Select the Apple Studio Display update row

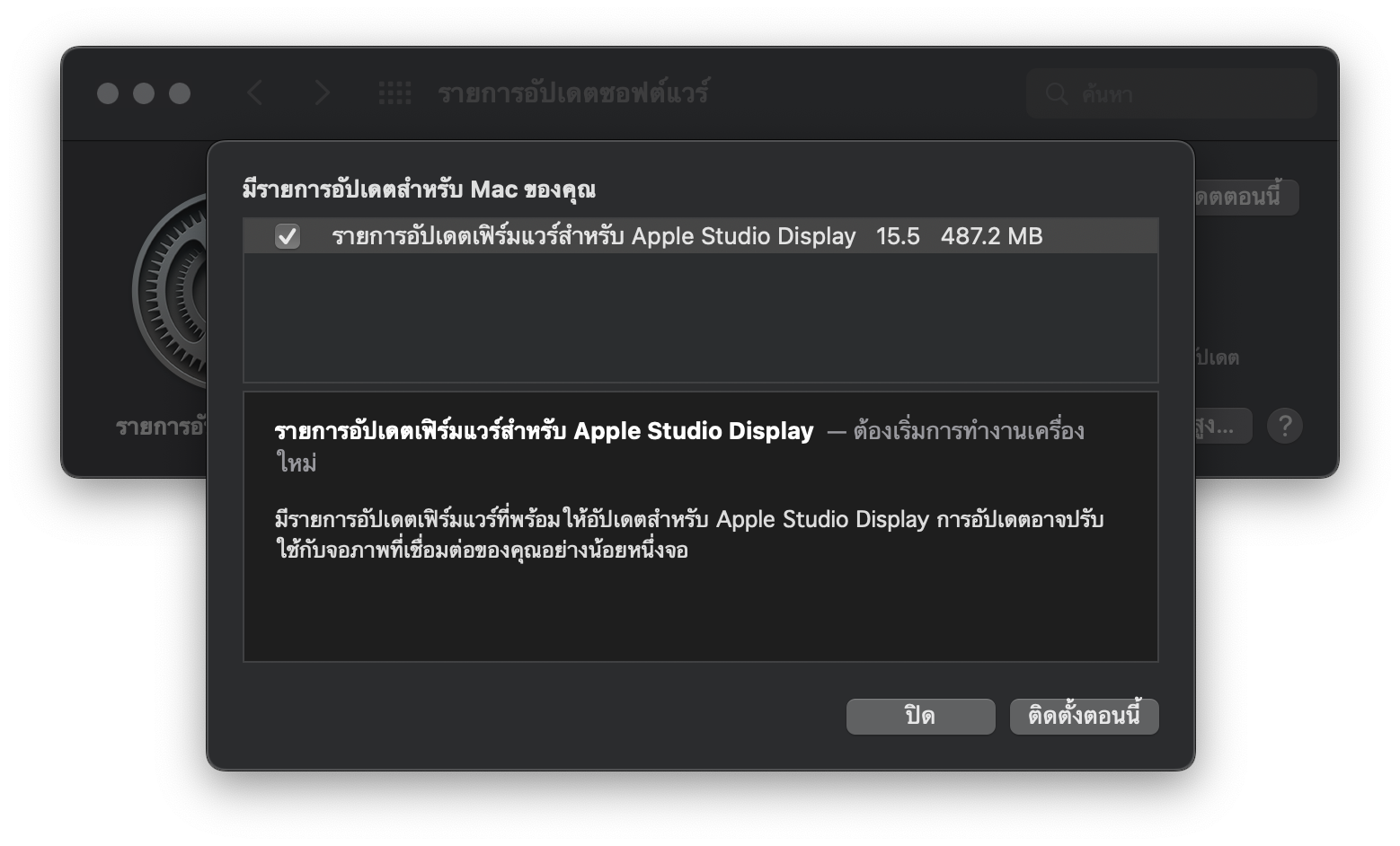click(701, 236)
